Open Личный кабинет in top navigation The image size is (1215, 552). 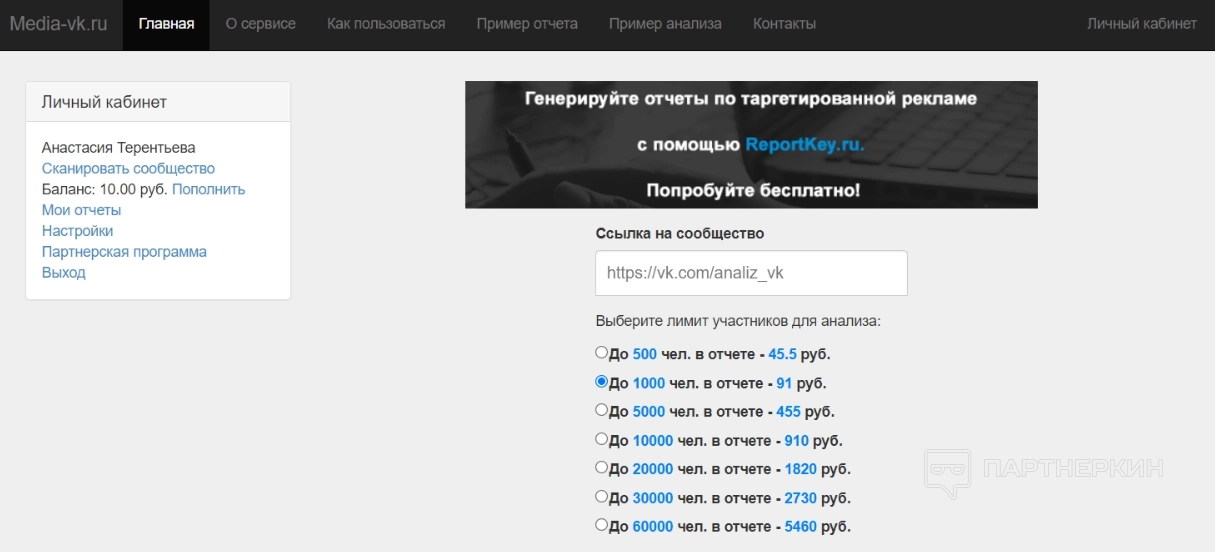(1141, 24)
